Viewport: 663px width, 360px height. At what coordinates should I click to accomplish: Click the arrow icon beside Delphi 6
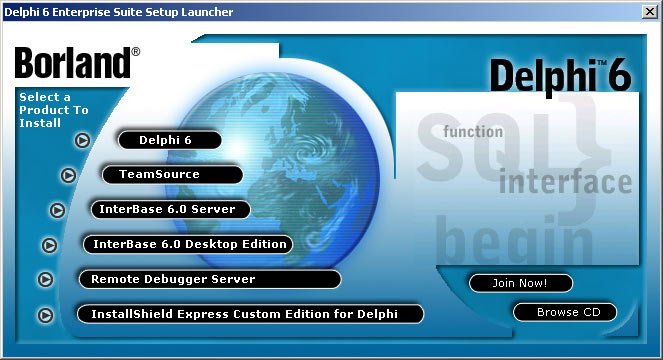pyautogui.click(x=82, y=140)
